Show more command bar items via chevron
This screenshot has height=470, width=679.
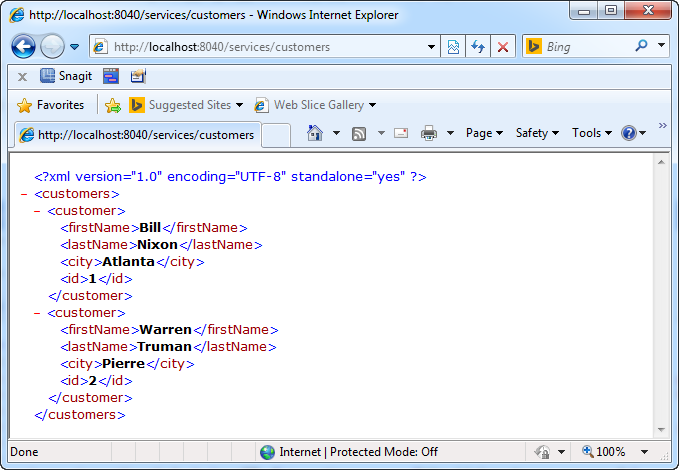pyautogui.click(x=663, y=126)
